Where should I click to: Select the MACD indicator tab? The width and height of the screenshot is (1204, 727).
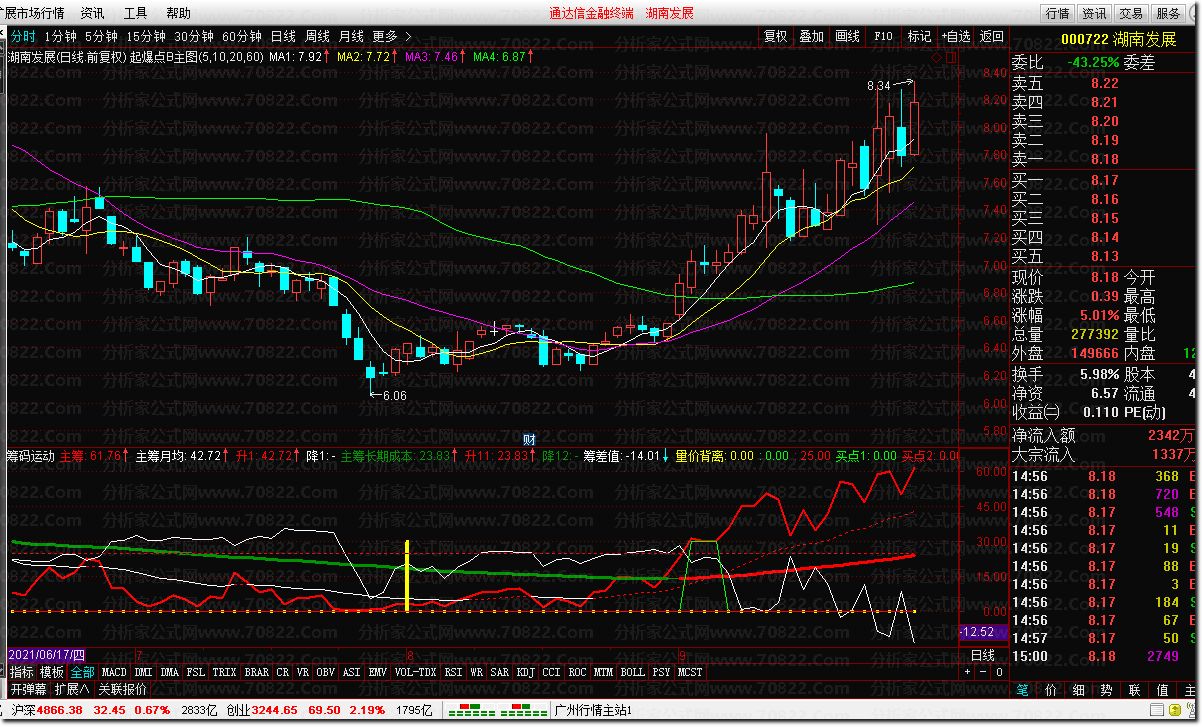click(114, 672)
